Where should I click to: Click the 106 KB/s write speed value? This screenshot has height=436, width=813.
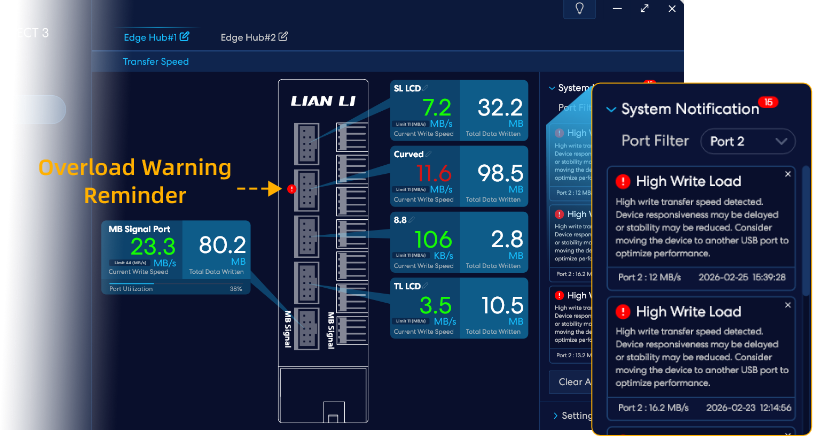(x=433, y=240)
